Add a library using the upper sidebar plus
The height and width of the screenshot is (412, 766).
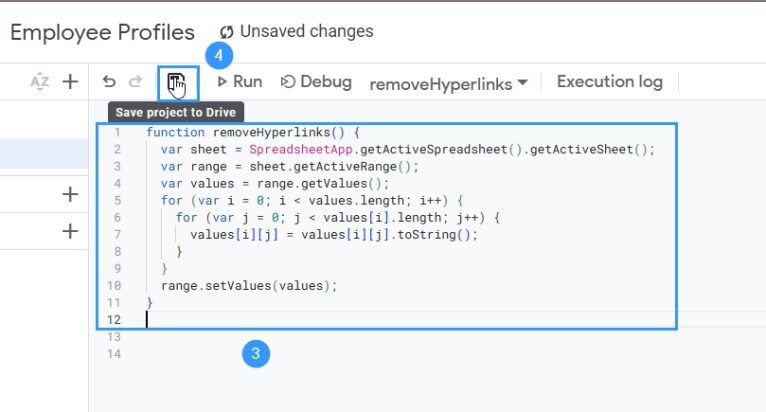[70, 194]
